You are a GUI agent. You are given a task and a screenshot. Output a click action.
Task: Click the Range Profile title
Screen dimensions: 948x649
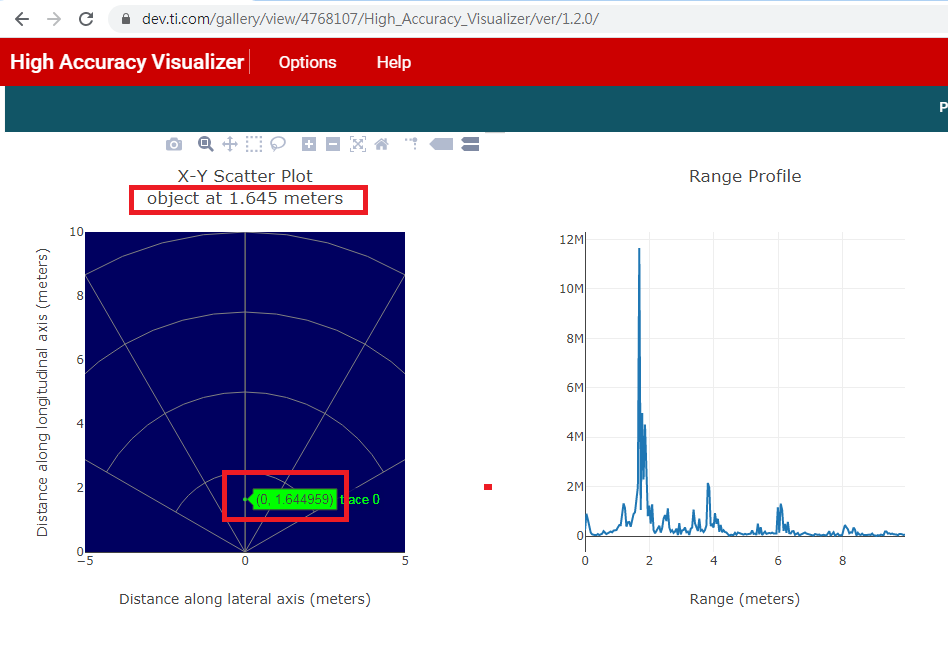pyautogui.click(x=745, y=176)
